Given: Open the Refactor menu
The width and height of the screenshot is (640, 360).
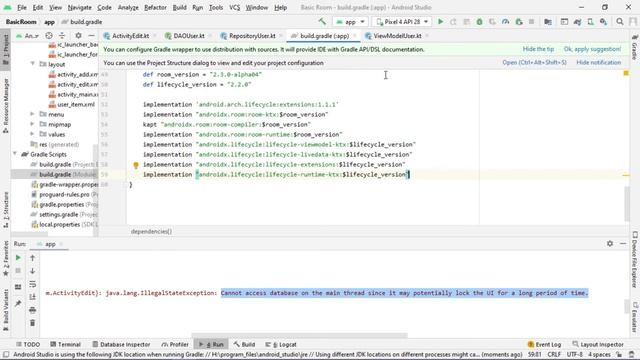Looking at the screenshot, I should pyautogui.click(x=155, y=7).
